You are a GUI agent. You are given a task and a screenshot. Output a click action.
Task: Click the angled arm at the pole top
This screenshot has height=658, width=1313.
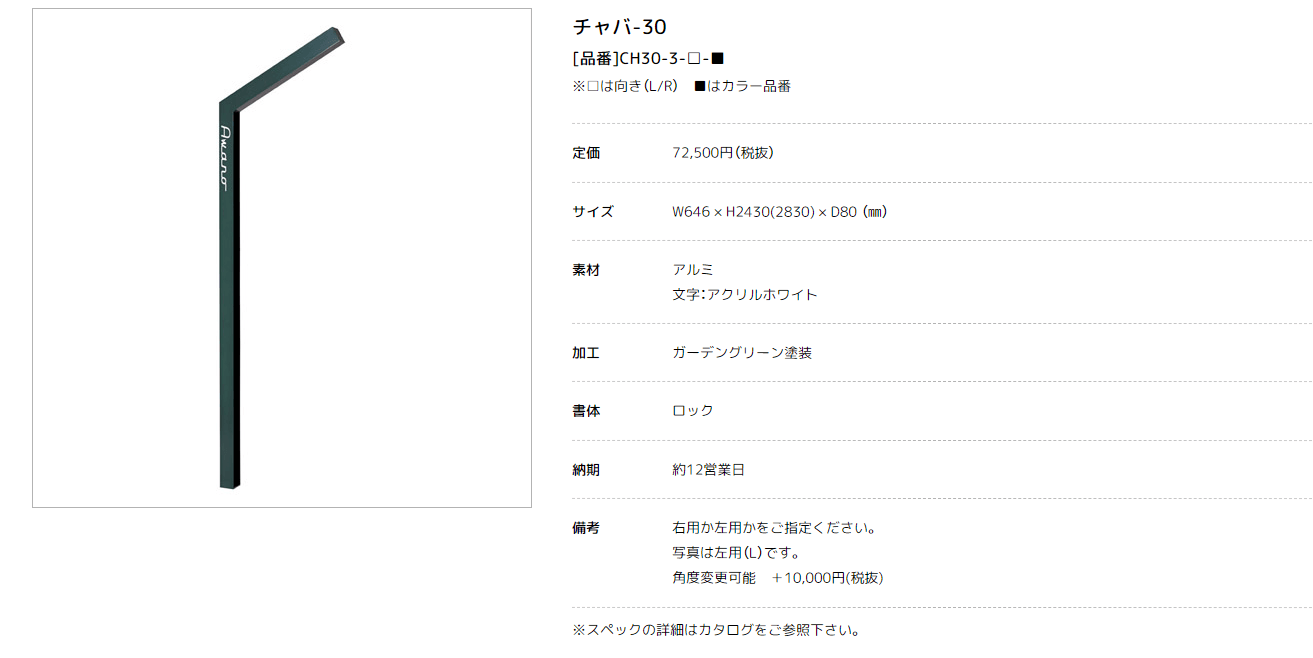point(283,67)
